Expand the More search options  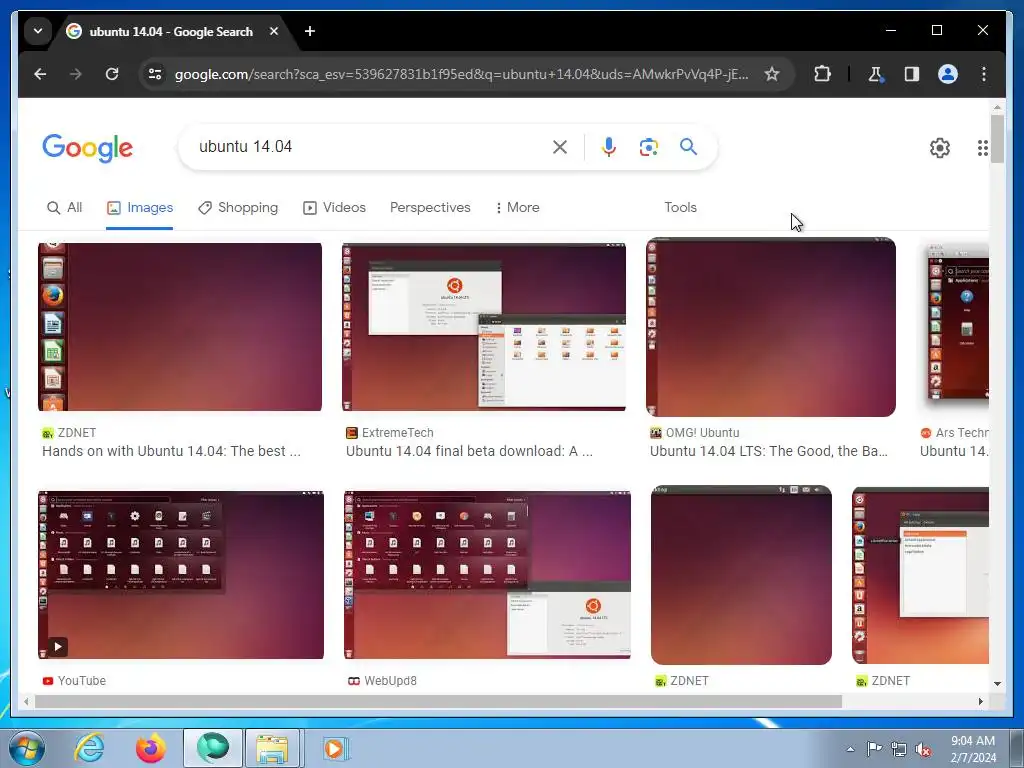[517, 208]
